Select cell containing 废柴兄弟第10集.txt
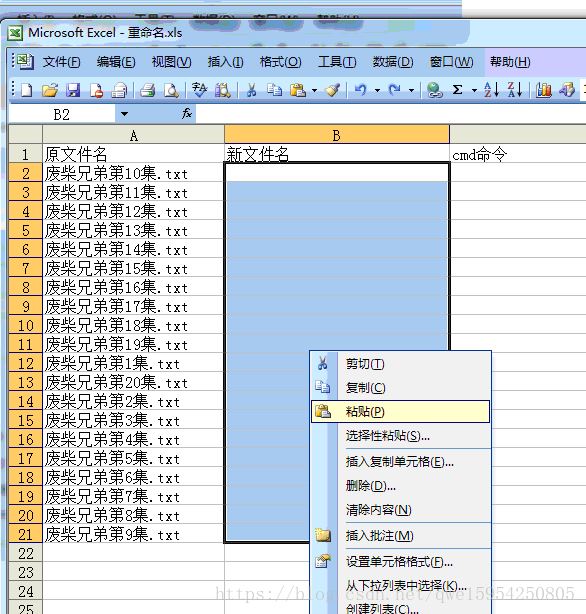Viewport: 586px width, 614px height. tap(133, 173)
